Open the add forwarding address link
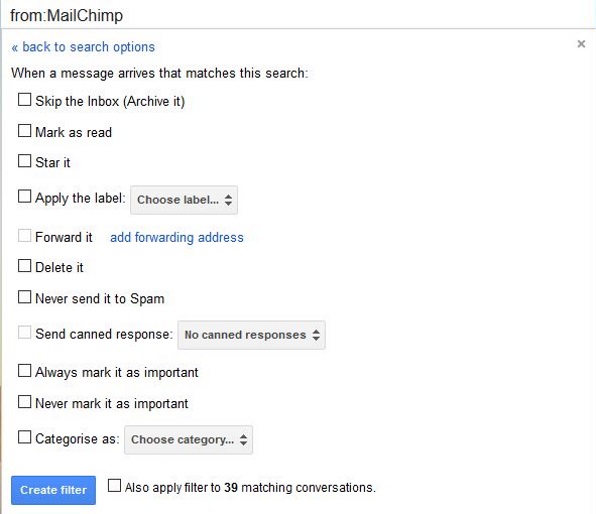The image size is (596, 514). [177, 237]
